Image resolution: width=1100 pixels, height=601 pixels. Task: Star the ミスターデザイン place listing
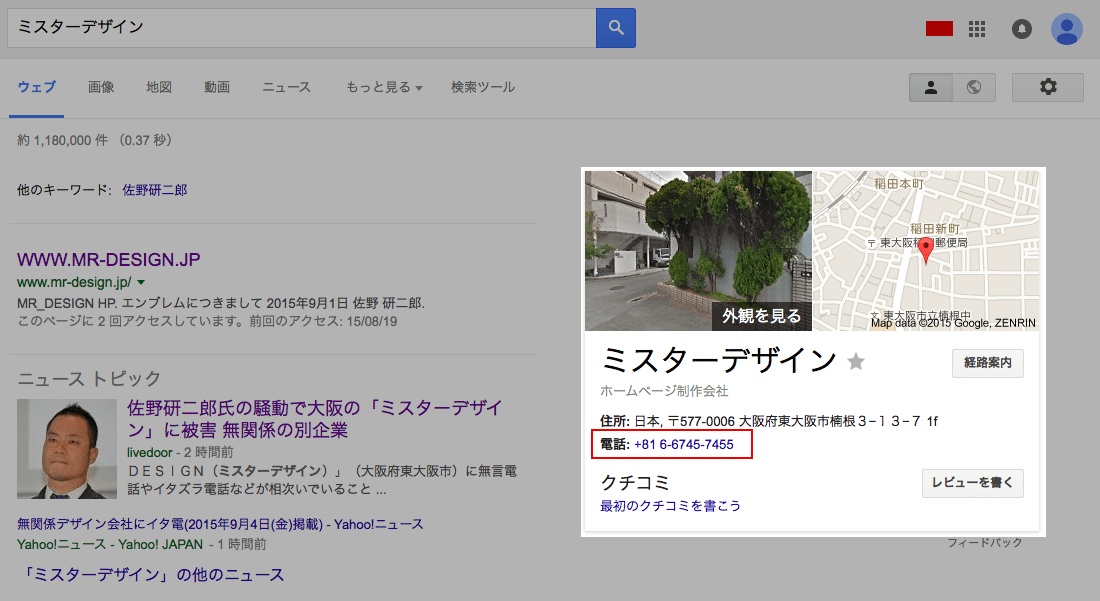[x=856, y=362]
